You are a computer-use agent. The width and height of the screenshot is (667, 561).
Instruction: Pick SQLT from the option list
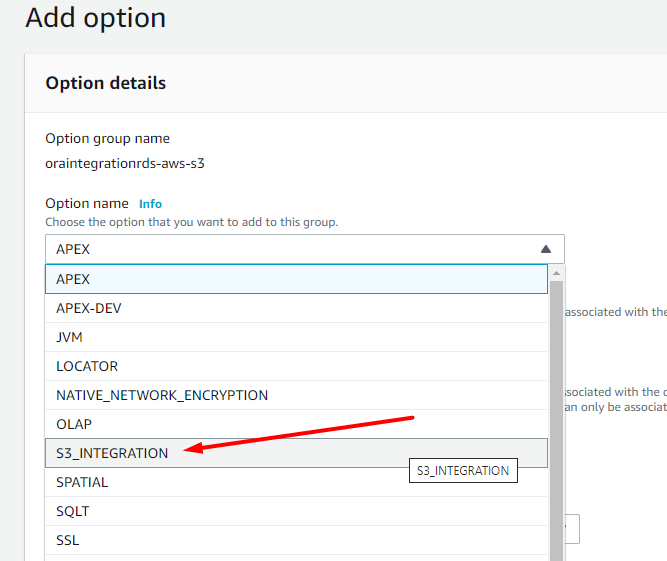[296, 511]
